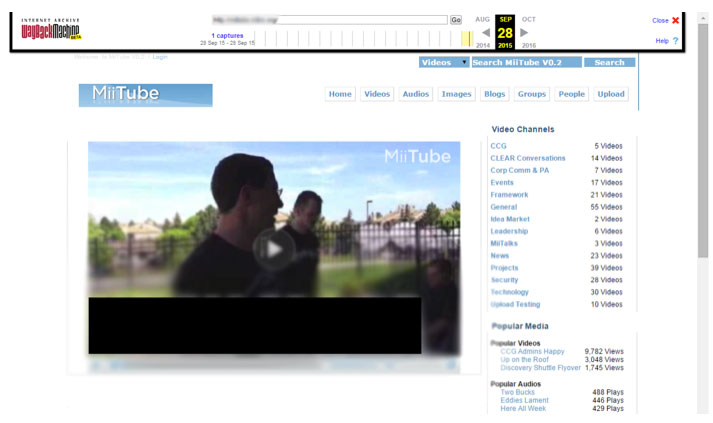Viewport: 713px width, 423px height.
Task: Open Here All Week audio
Action: (523, 408)
